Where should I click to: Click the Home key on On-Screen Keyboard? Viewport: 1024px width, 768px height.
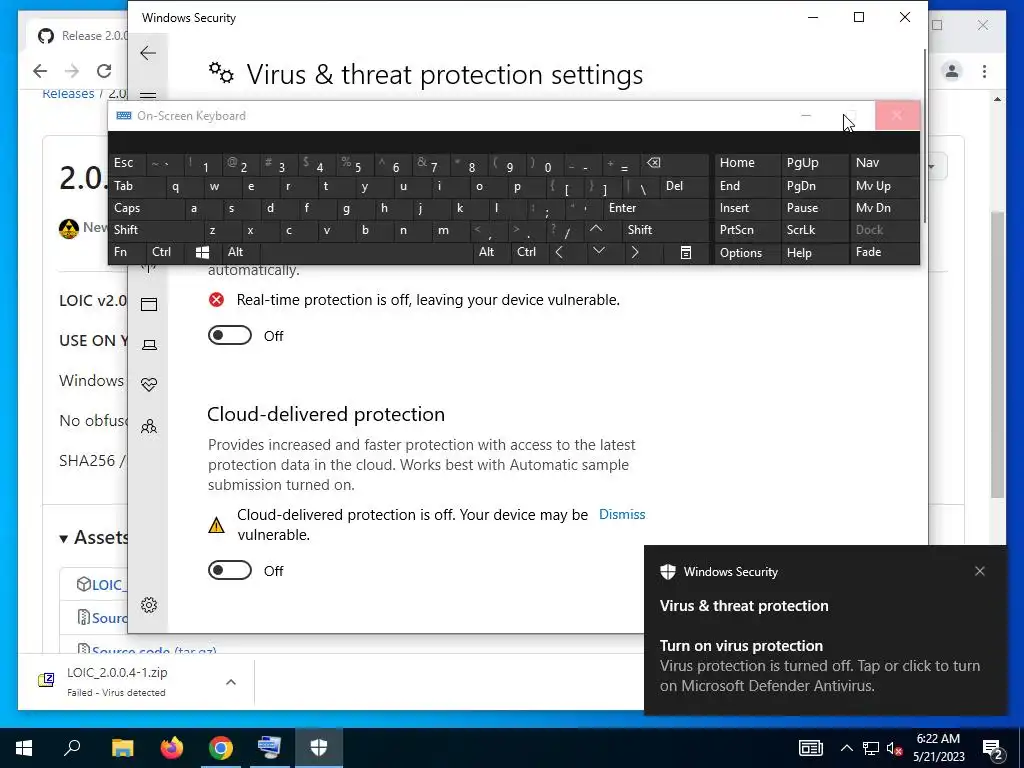[747, 163]
